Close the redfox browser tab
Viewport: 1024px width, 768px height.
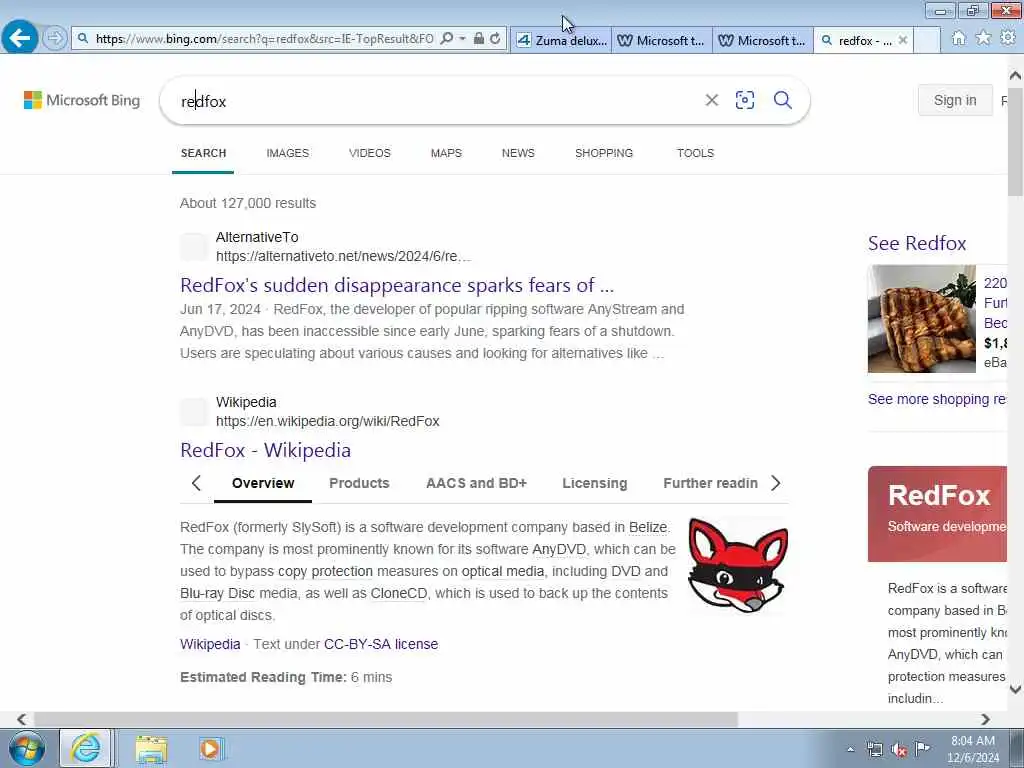click(903, 40)
